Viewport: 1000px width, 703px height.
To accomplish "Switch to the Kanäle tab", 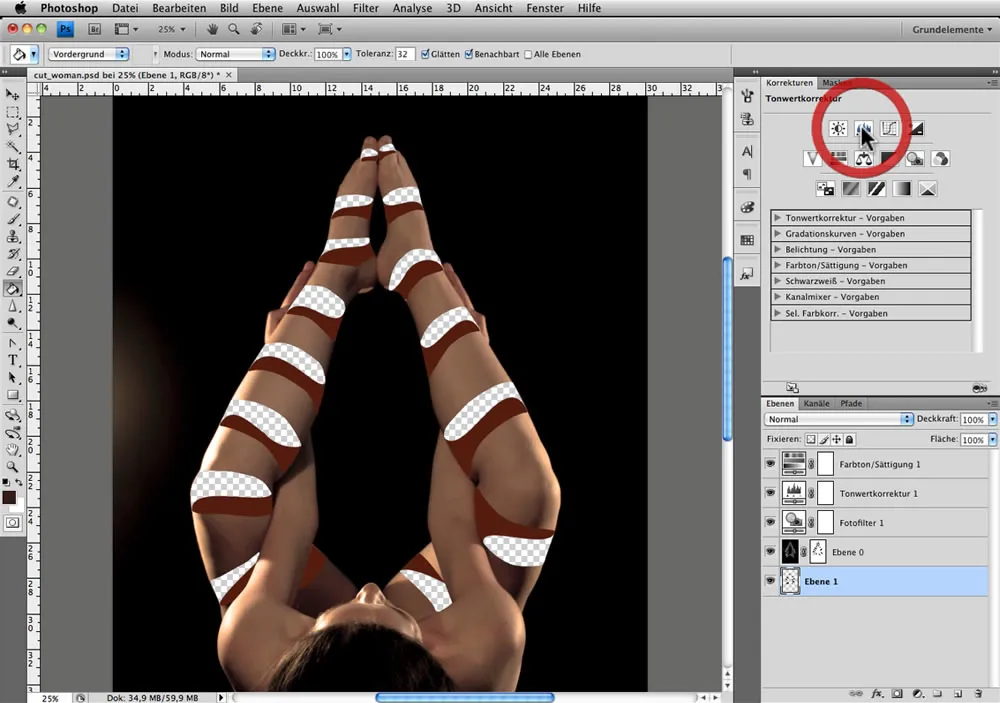I will 816,404.
